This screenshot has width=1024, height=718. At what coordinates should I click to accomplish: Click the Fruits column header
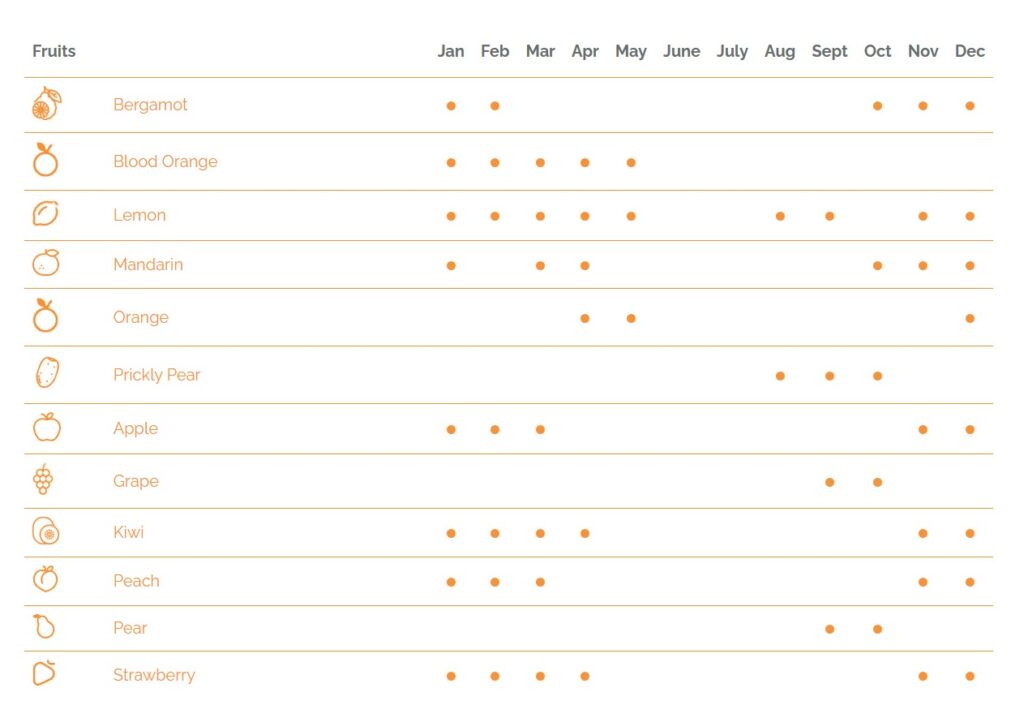point(54,51)
